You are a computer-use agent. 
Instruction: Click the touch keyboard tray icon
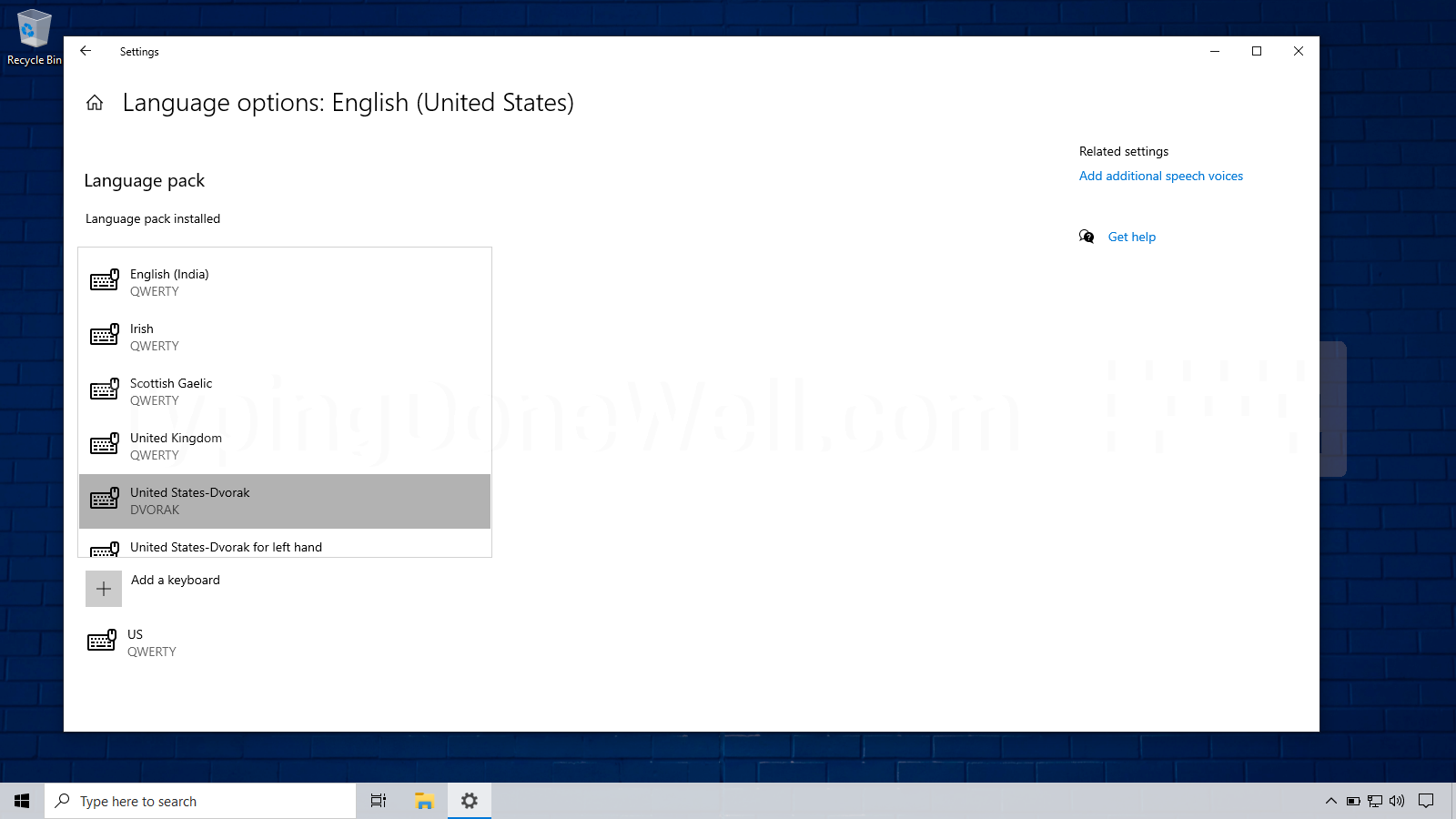(1374, 801)
